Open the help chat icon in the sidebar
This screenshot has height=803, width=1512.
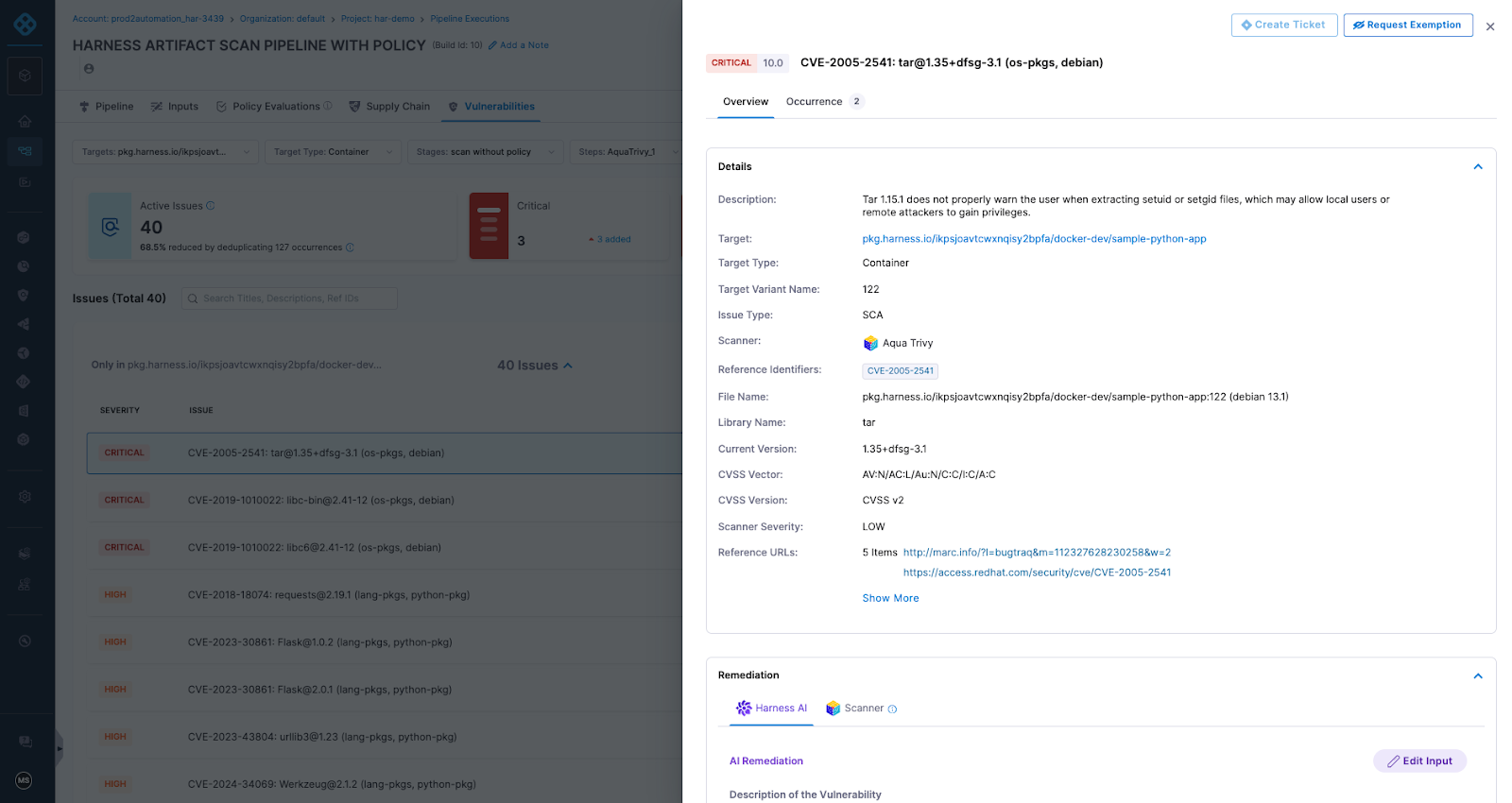click(25, 742)
